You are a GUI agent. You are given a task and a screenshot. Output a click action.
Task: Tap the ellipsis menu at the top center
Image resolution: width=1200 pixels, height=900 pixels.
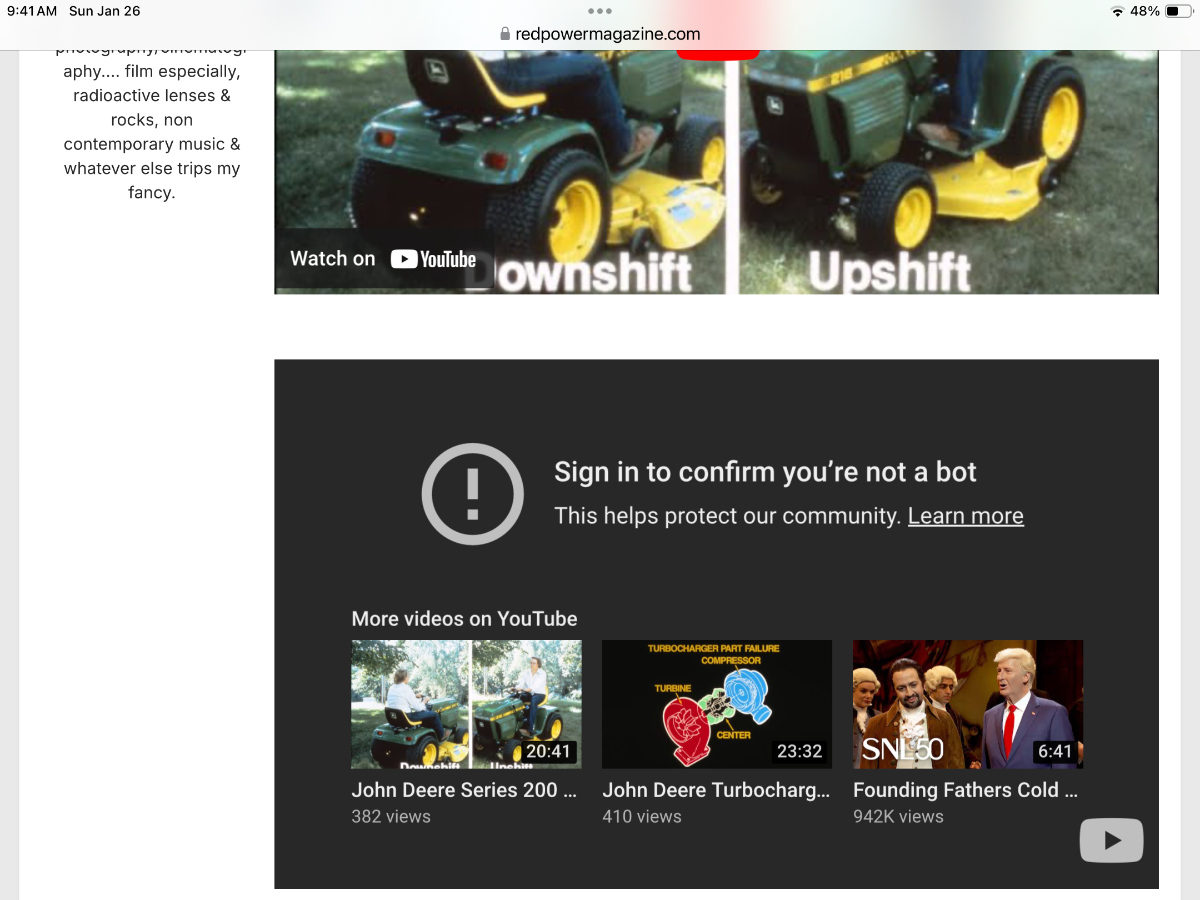click(600, 10)
